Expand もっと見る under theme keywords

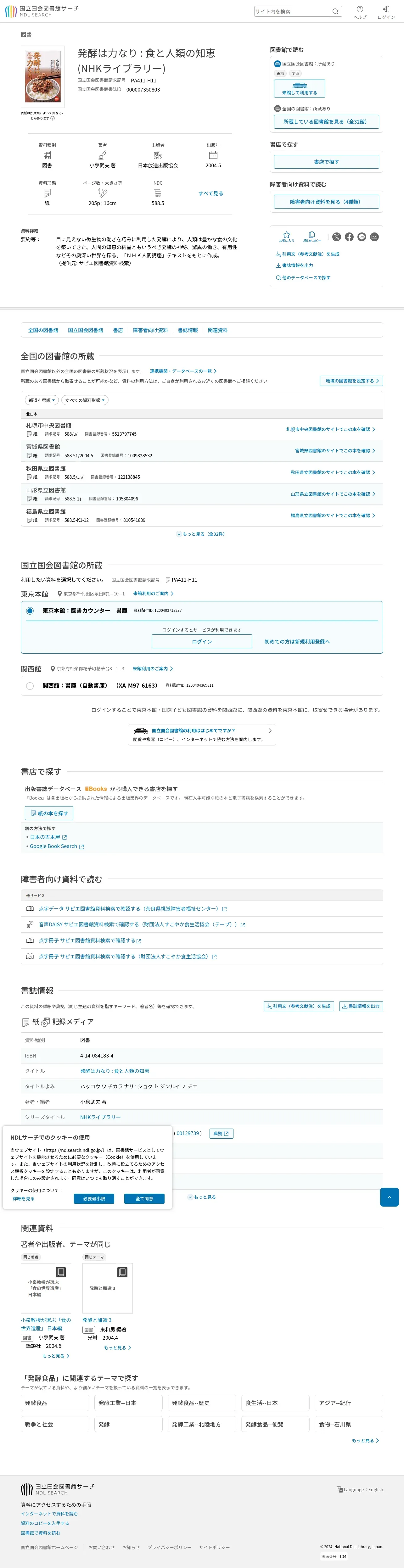(366, 1441)
